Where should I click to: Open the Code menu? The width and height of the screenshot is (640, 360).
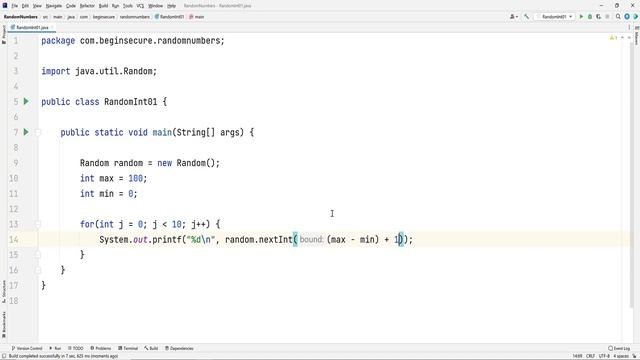(71, 6)
